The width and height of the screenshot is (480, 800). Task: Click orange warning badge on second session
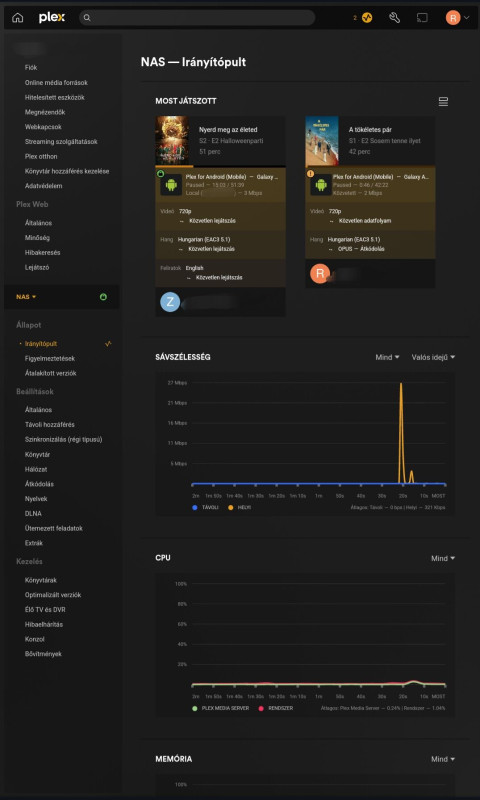pyautogui.click(x=310, y=173)
